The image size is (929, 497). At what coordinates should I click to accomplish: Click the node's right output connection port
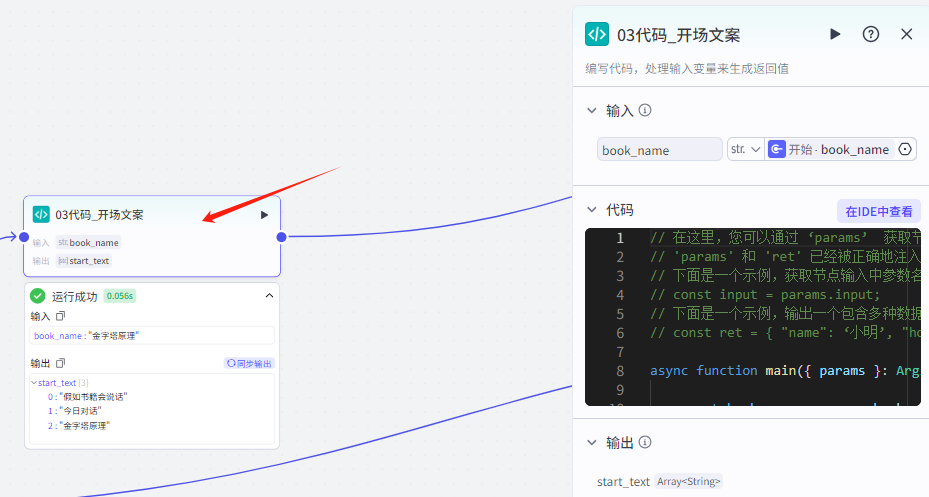click(x=281, y=237)
